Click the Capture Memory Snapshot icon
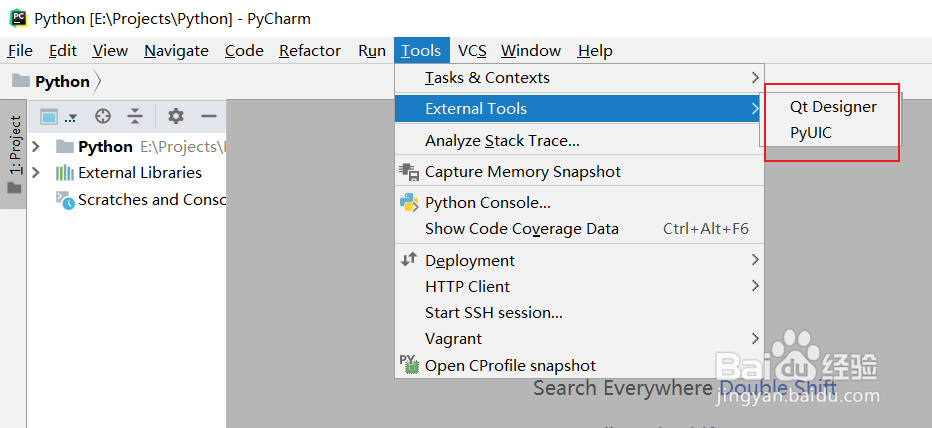This screenshot has width=932, height=428. (409, 172)
